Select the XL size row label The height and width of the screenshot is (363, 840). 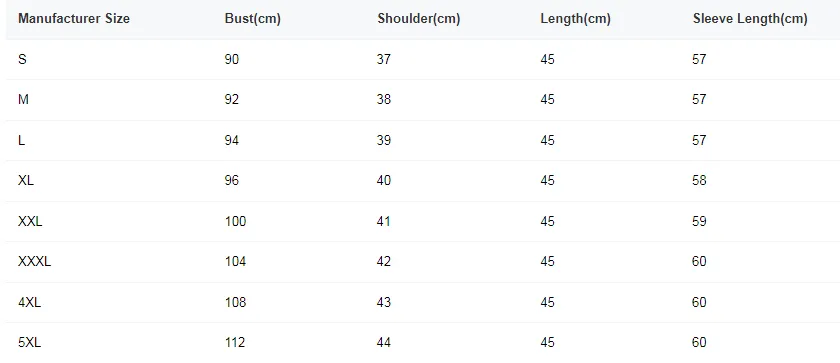[26, 180]
